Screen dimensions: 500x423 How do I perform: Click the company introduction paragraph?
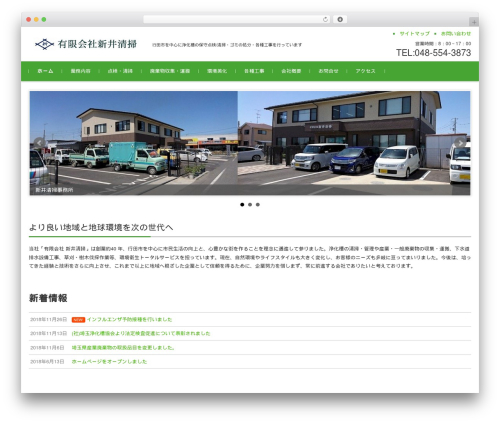pyautogui.click(x=250, y=257)
